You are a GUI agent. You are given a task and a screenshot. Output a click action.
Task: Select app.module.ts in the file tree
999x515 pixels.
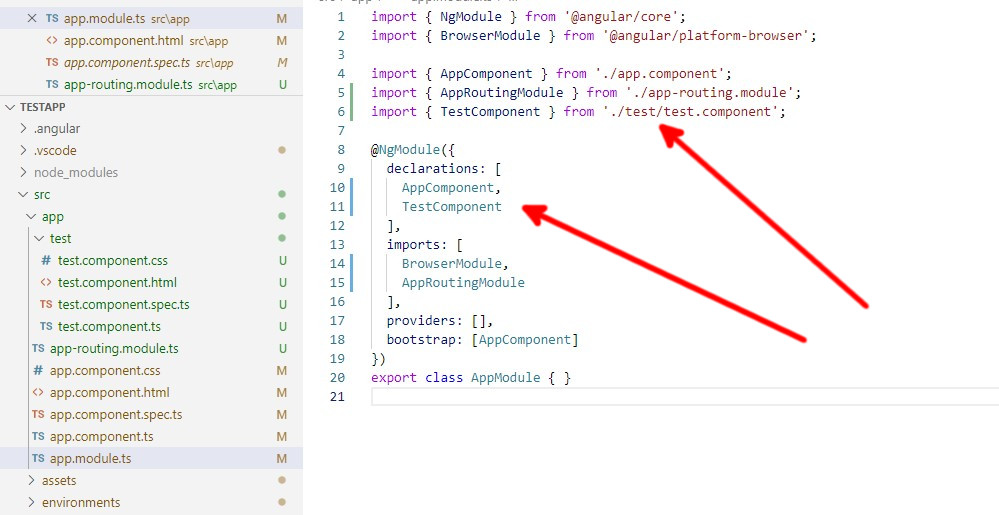click(90, 459)
